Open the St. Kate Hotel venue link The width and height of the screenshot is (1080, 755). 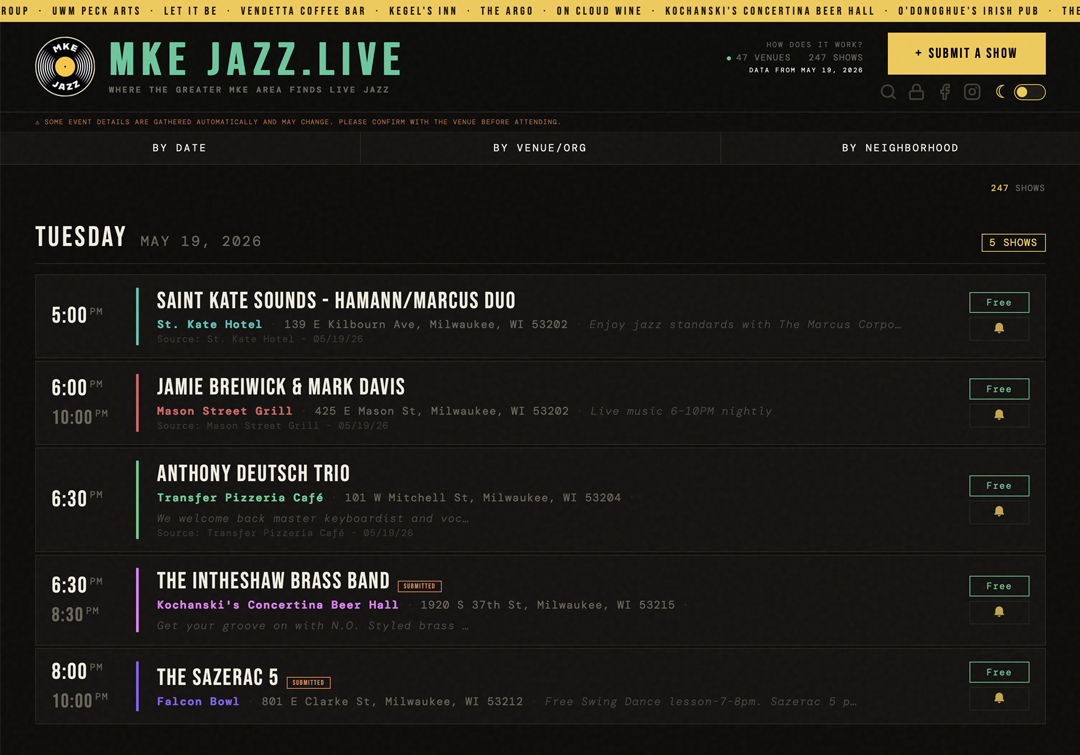pyautogui.click(x=209, y=324)
